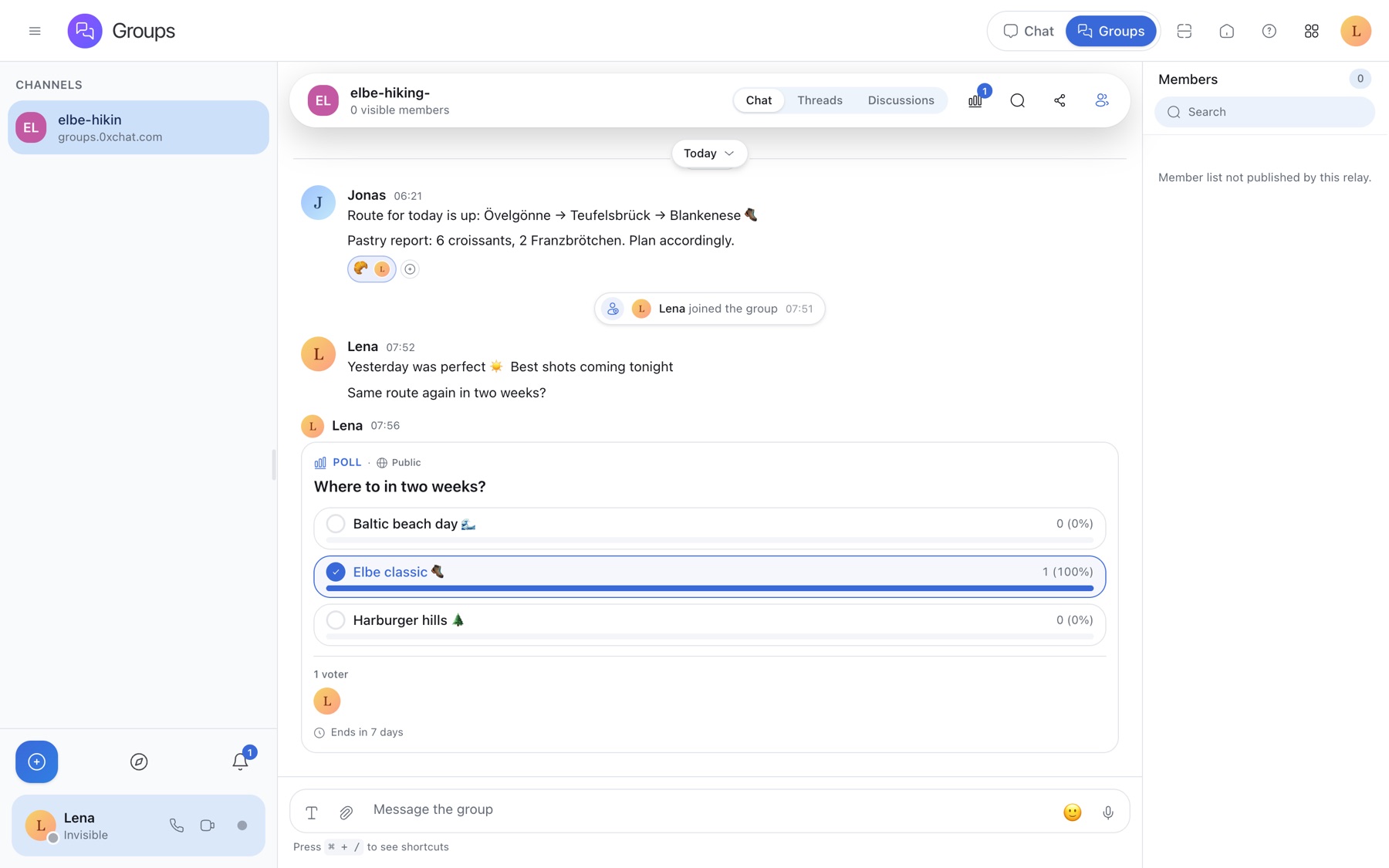The width and height of the screenshot is (1389, 868).
Task: Click the 0 visible members text
Action: [400, 110]
